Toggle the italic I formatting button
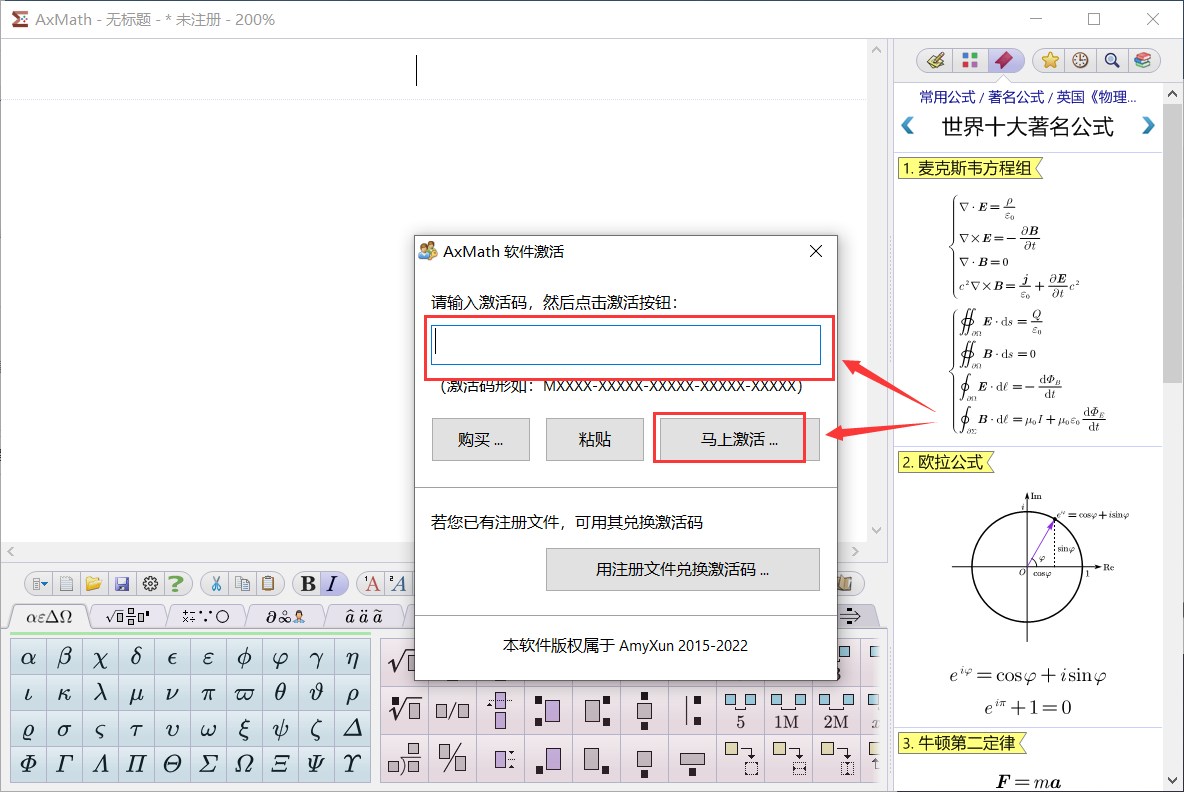The height and width of the screenshot is (792, 1184). [x=332, y=584]
